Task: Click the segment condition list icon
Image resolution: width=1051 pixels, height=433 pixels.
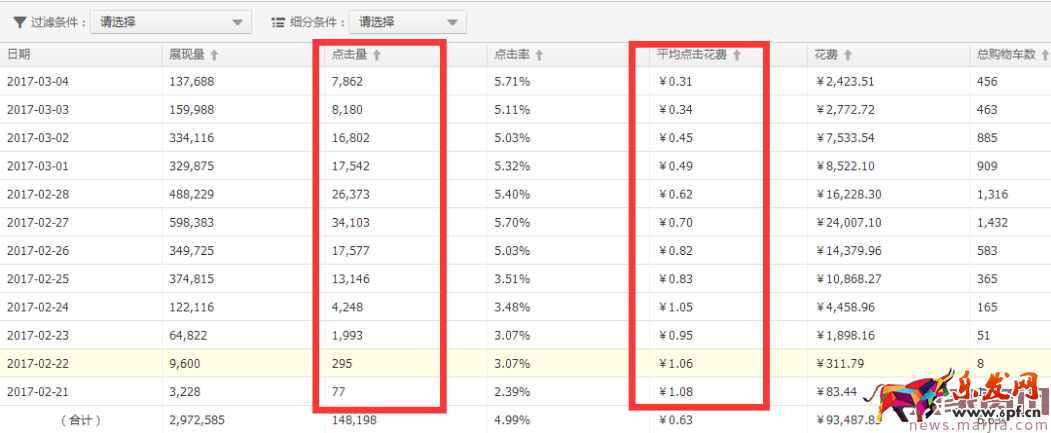Action: (x=279, y=22)
